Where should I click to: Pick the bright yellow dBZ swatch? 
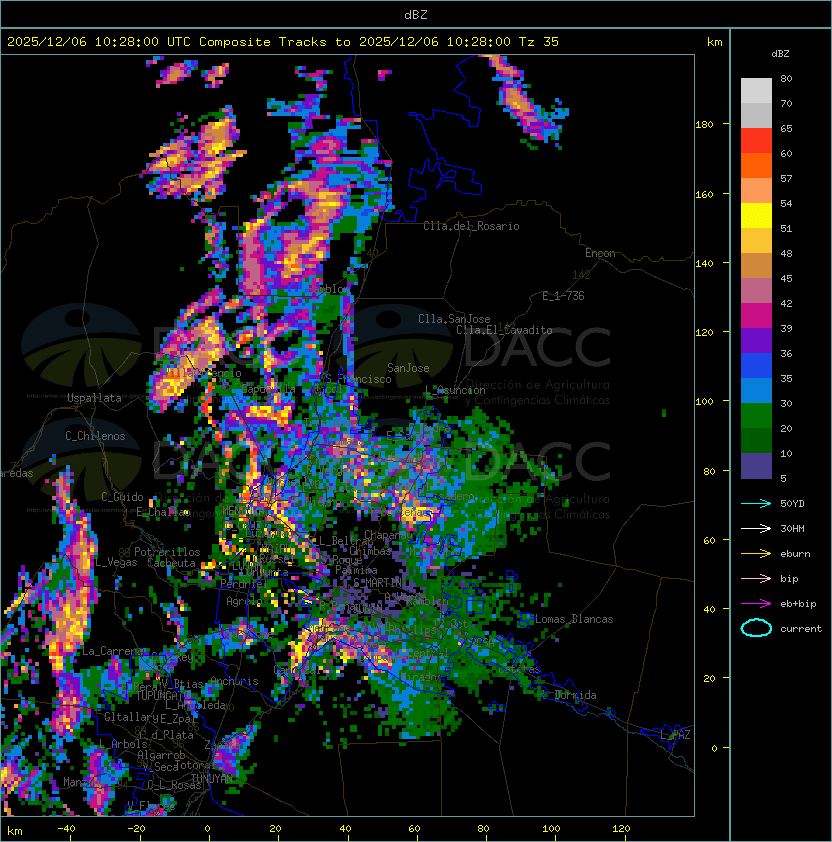point(756,215)
